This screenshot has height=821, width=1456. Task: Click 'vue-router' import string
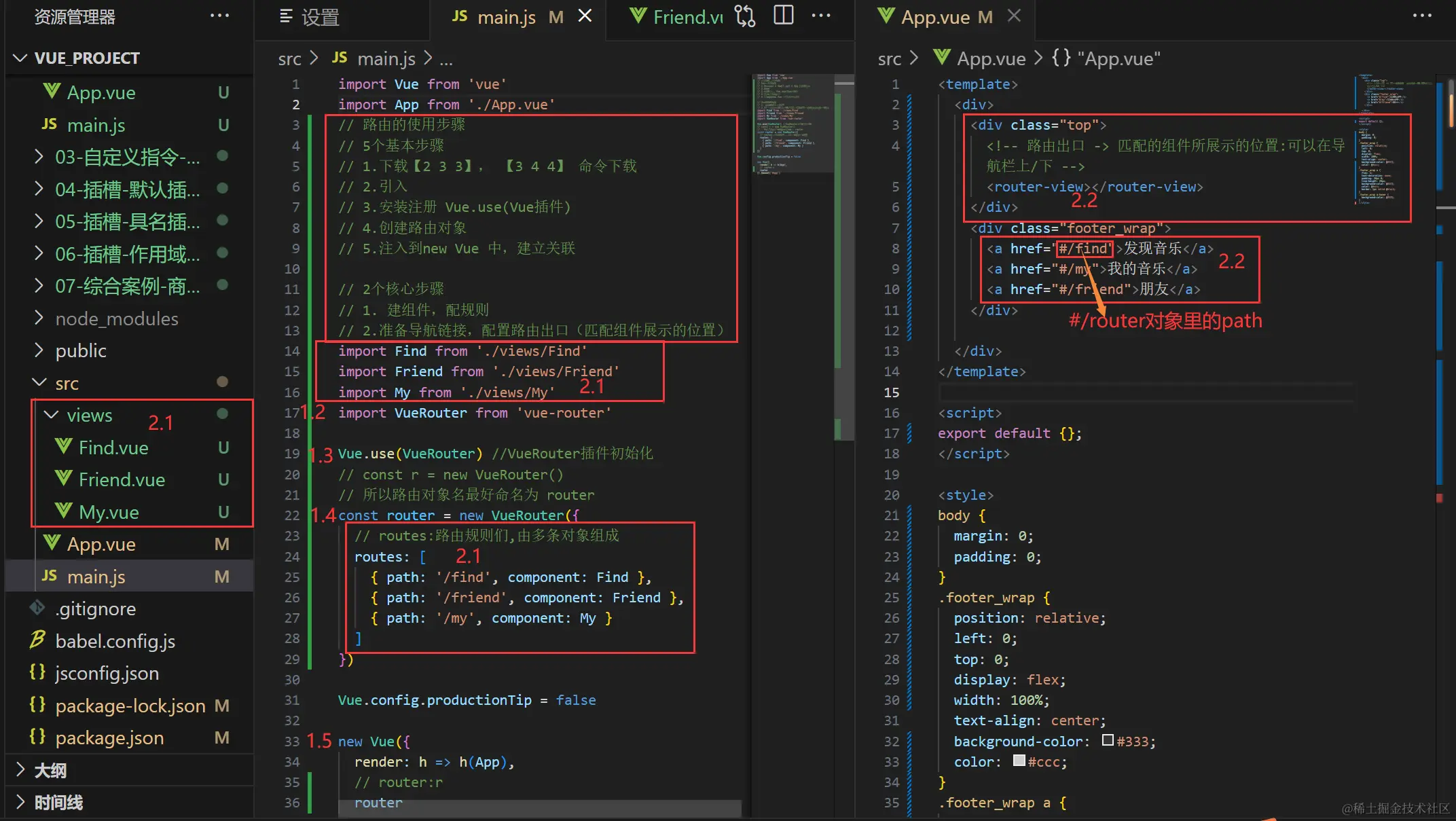tap(564, 413)
